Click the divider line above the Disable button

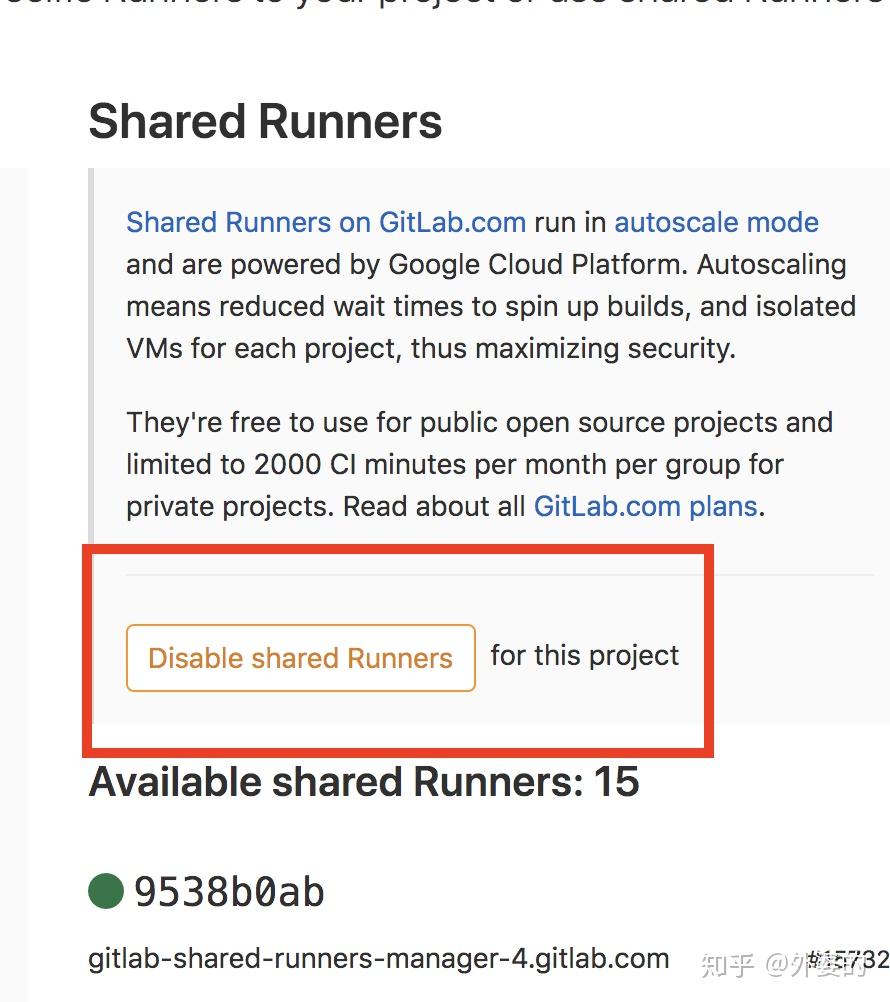click(x=500, y=575)
